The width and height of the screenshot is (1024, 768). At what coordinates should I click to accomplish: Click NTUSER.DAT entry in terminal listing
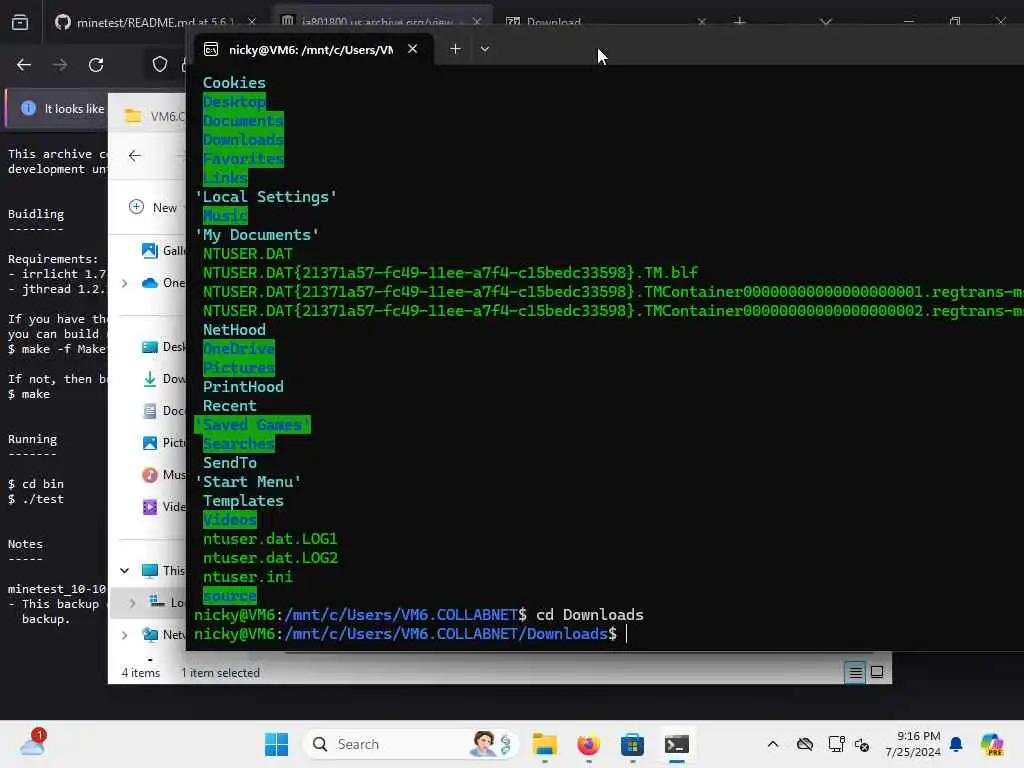pos(248,253)
